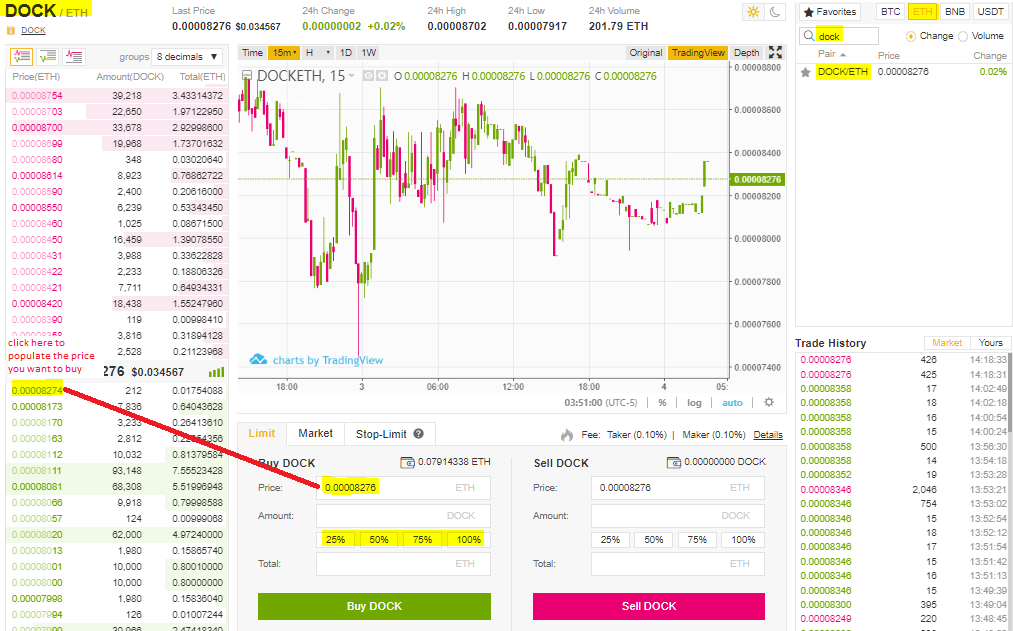Open chart settings gear icon
Screen dimensions: 1013x631
pyautogui.click(x=769, y=402)
